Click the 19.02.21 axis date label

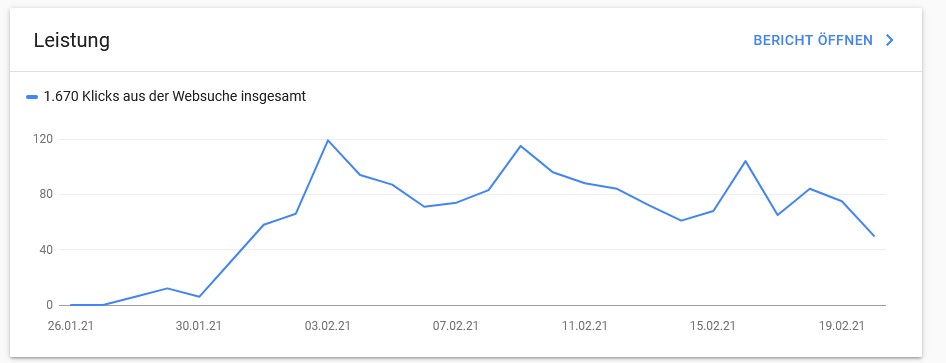(x=841, y=326)
